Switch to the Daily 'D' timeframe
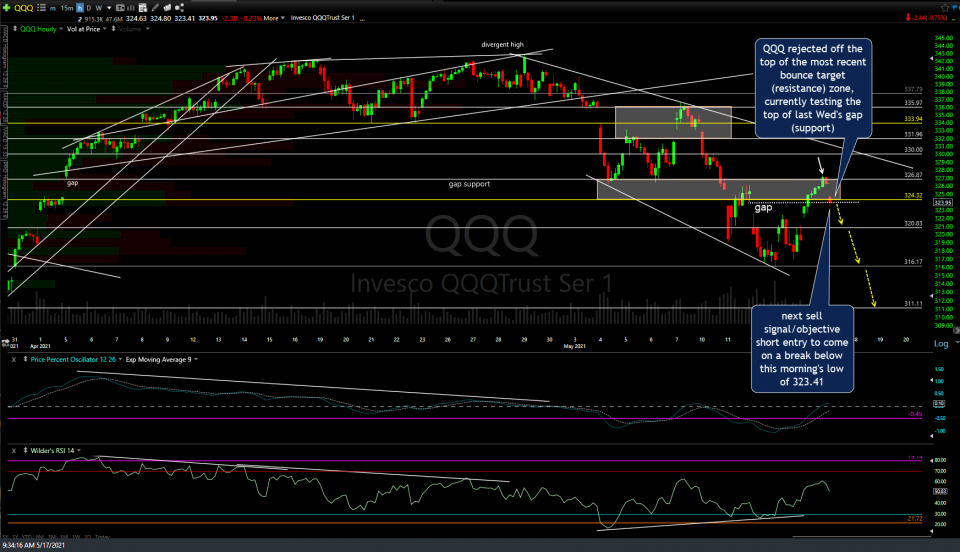The width and height of the screenshot is (960, 552). pyautogui.click(x=89, y=7)
